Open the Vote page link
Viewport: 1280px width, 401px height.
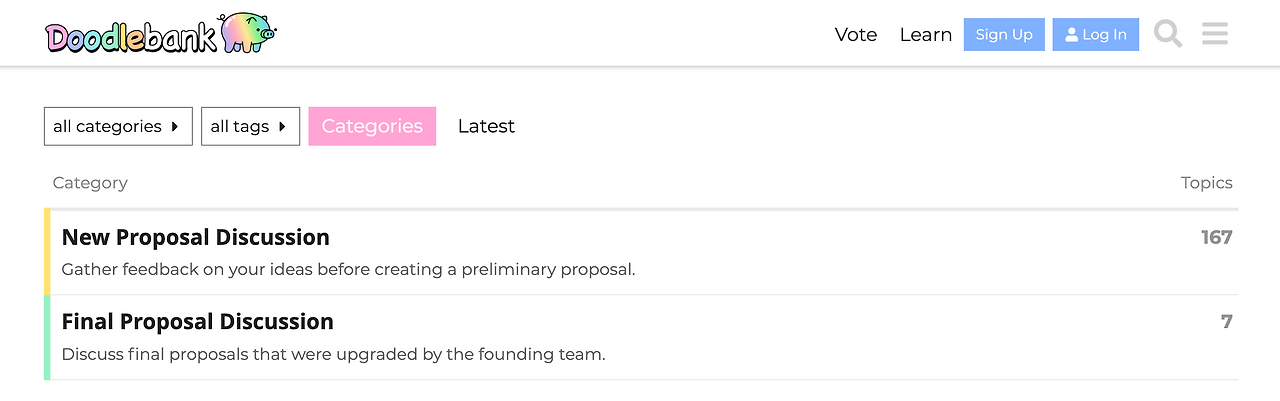click(x=856, y=35)
